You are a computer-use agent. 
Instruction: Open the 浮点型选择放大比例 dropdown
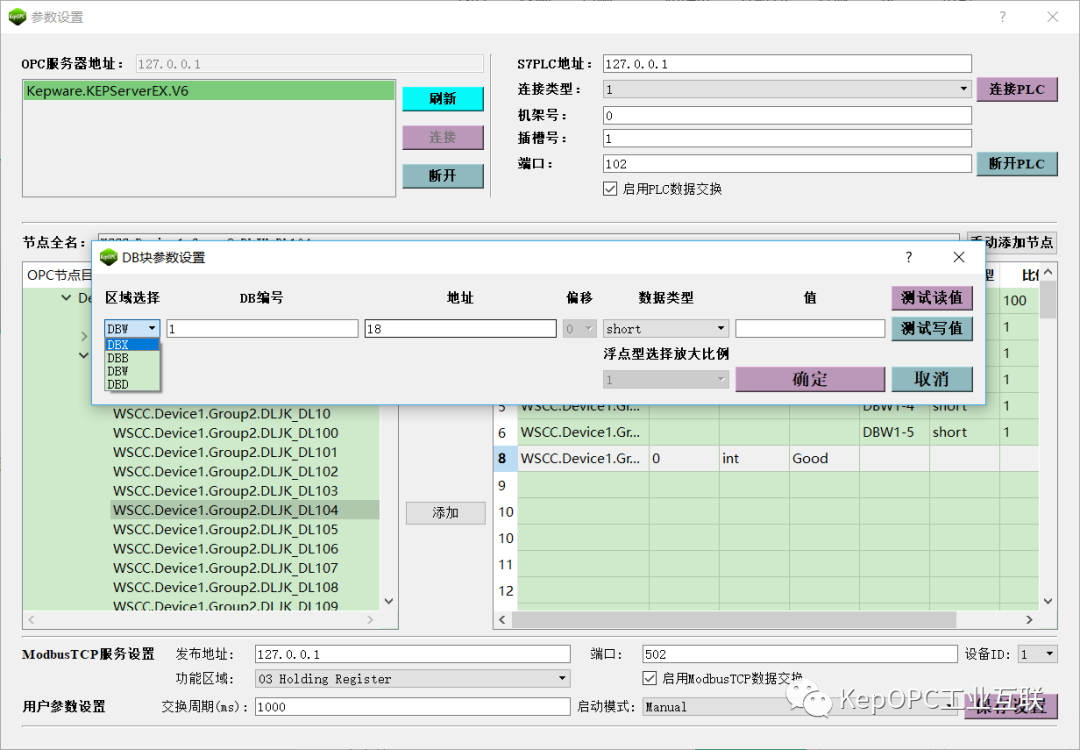[666, 379]
